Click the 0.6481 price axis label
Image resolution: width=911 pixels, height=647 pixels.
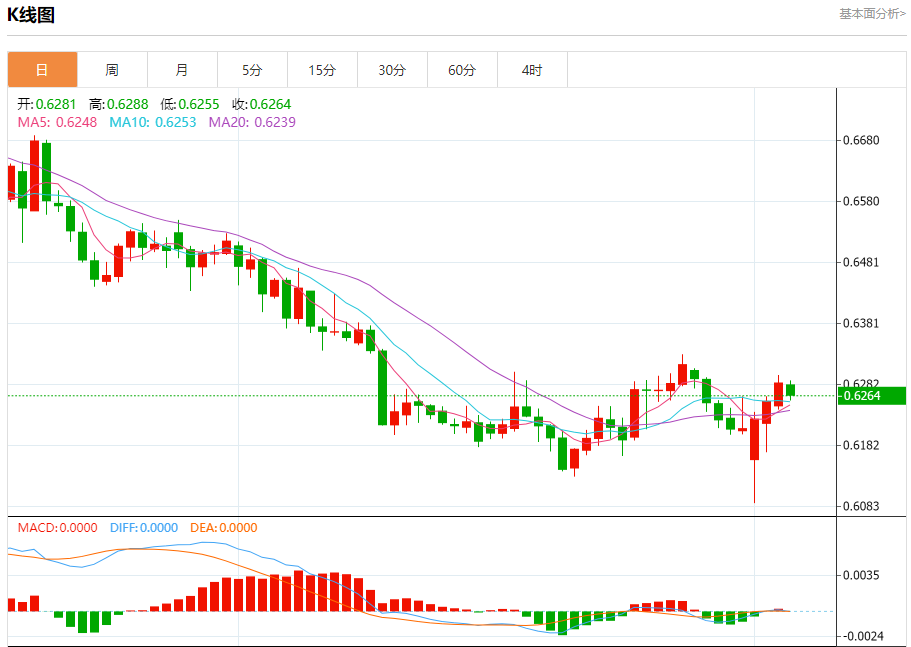(861, 262)
